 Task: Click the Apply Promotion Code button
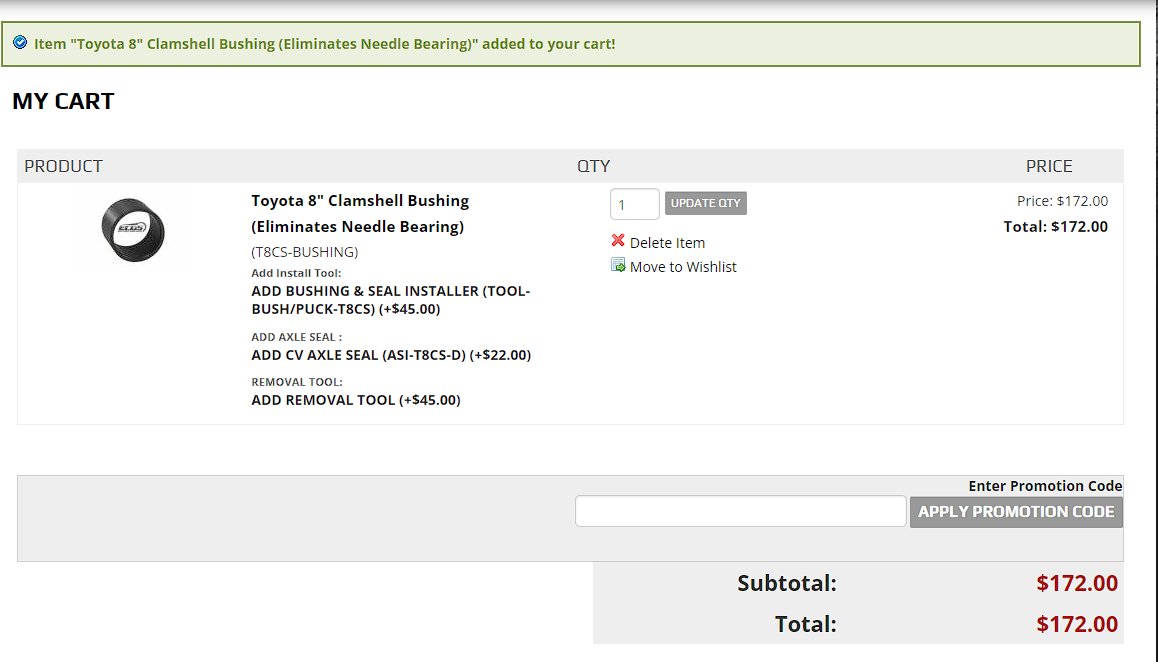(1016, 512)
